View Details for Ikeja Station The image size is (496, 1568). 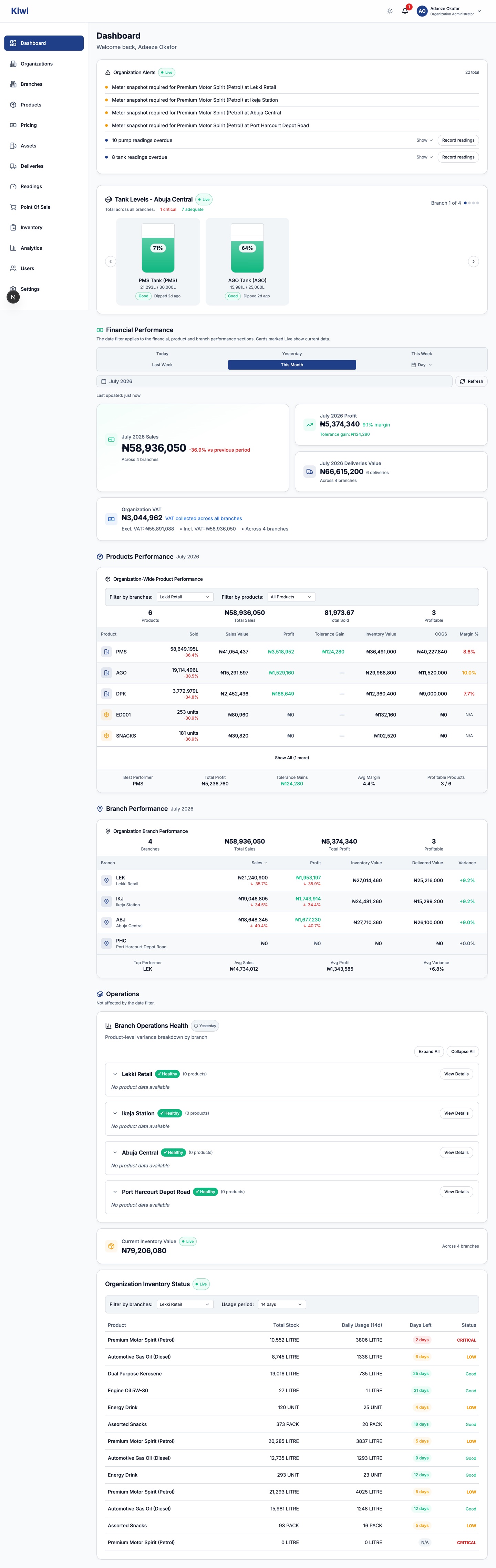456,1113
